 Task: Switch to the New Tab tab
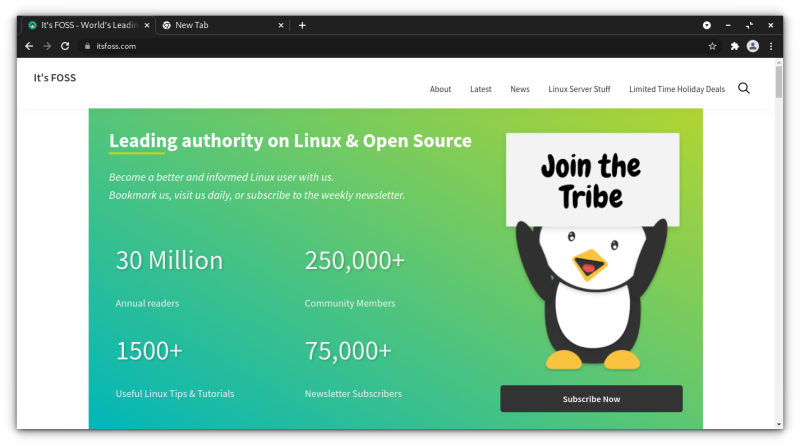(x=222, y=25)
